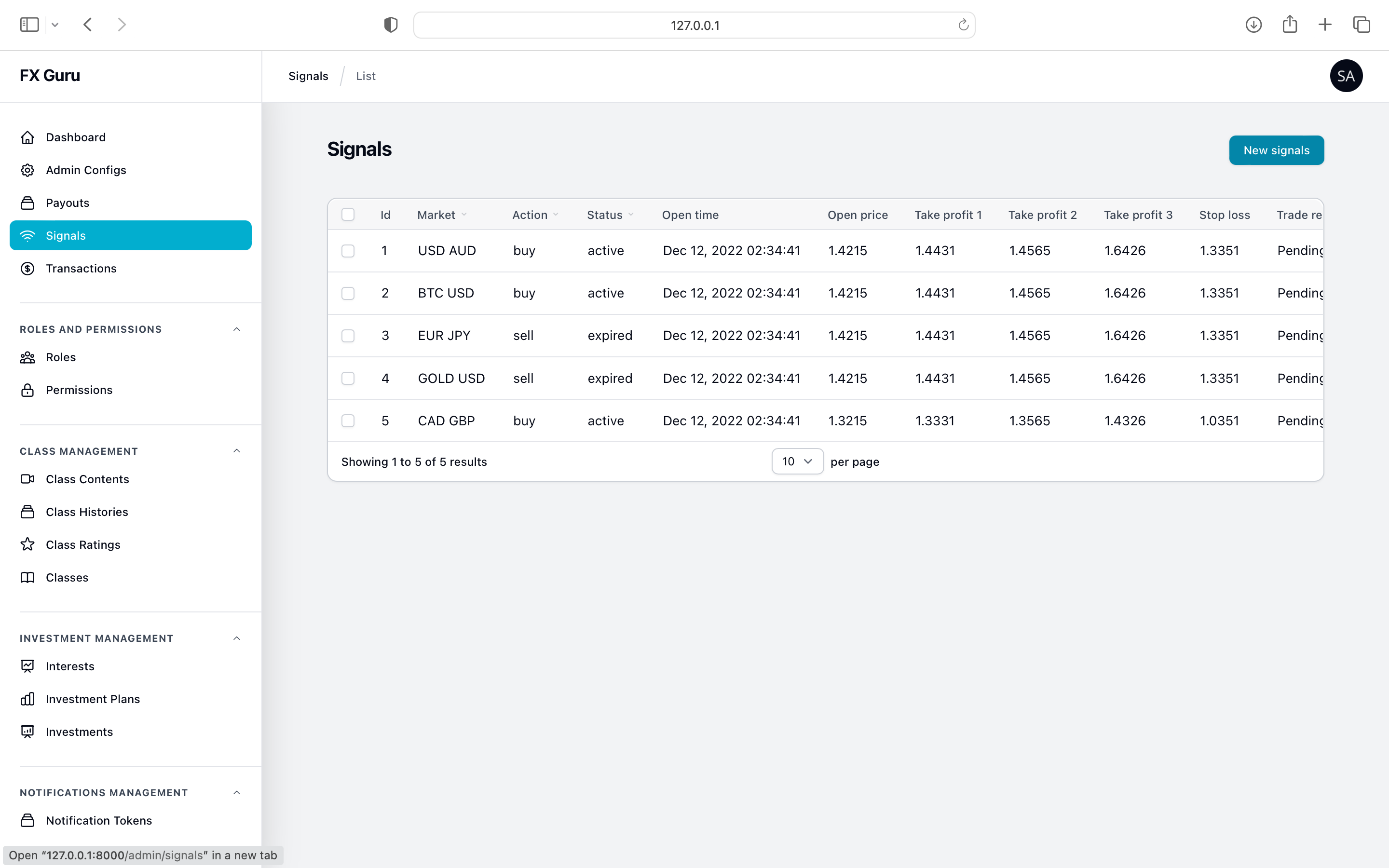
Task: Click the Transactions dollar icon
Action: click(x=27, y=268)
